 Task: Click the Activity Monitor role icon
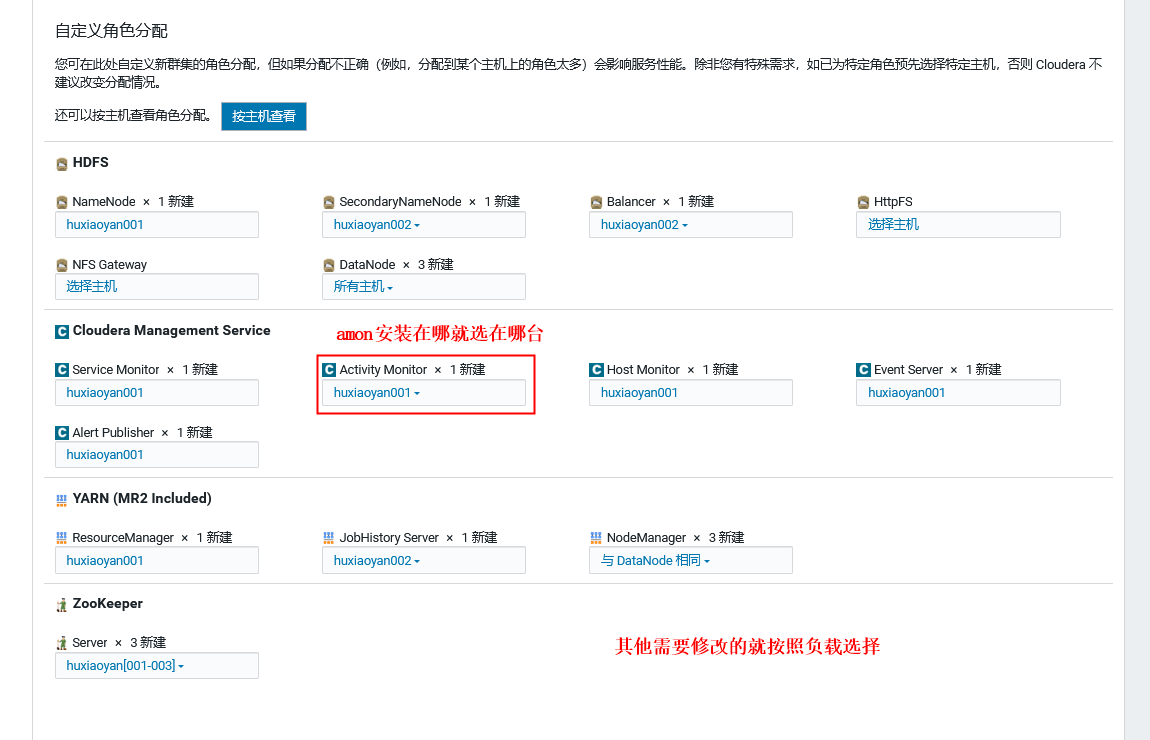point(329,370)
